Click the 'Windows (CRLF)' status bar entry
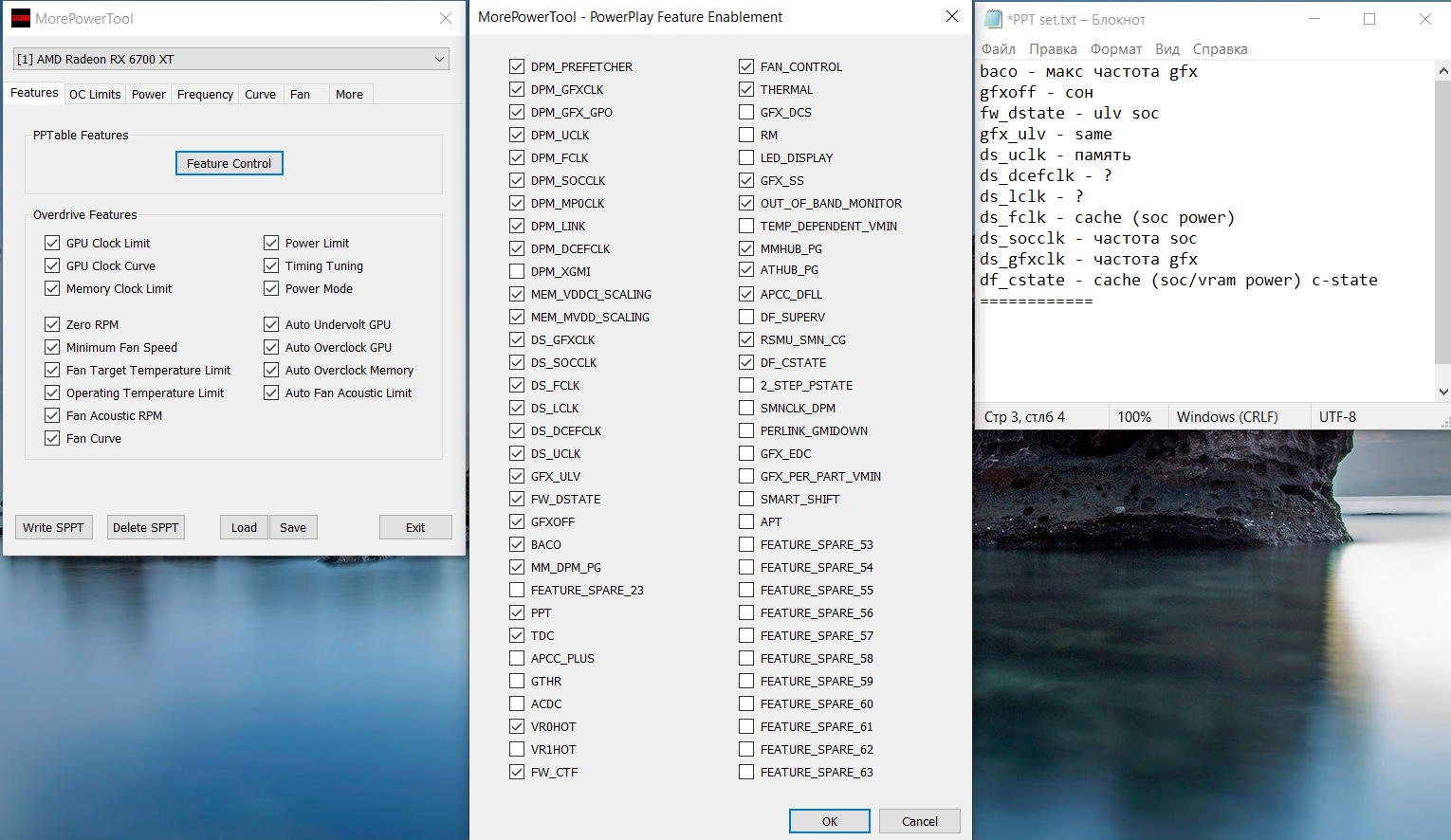This screenshot has height=840, width=1451. point(1227,417)
